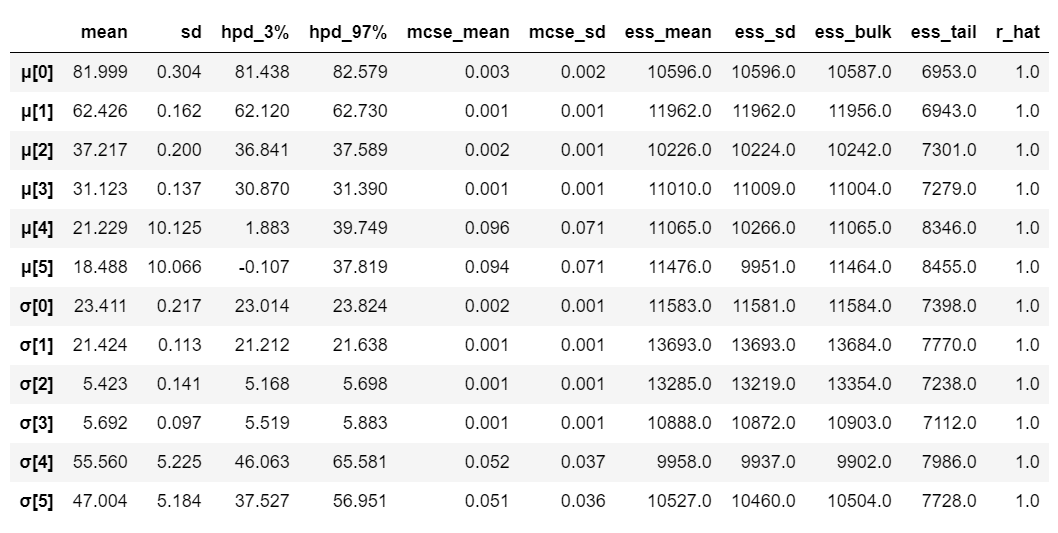The height and width of the screenshot is (533, 1058).
Task: Select the μ[5] hpd_3% value -0.107
Action: click(264, 267)
